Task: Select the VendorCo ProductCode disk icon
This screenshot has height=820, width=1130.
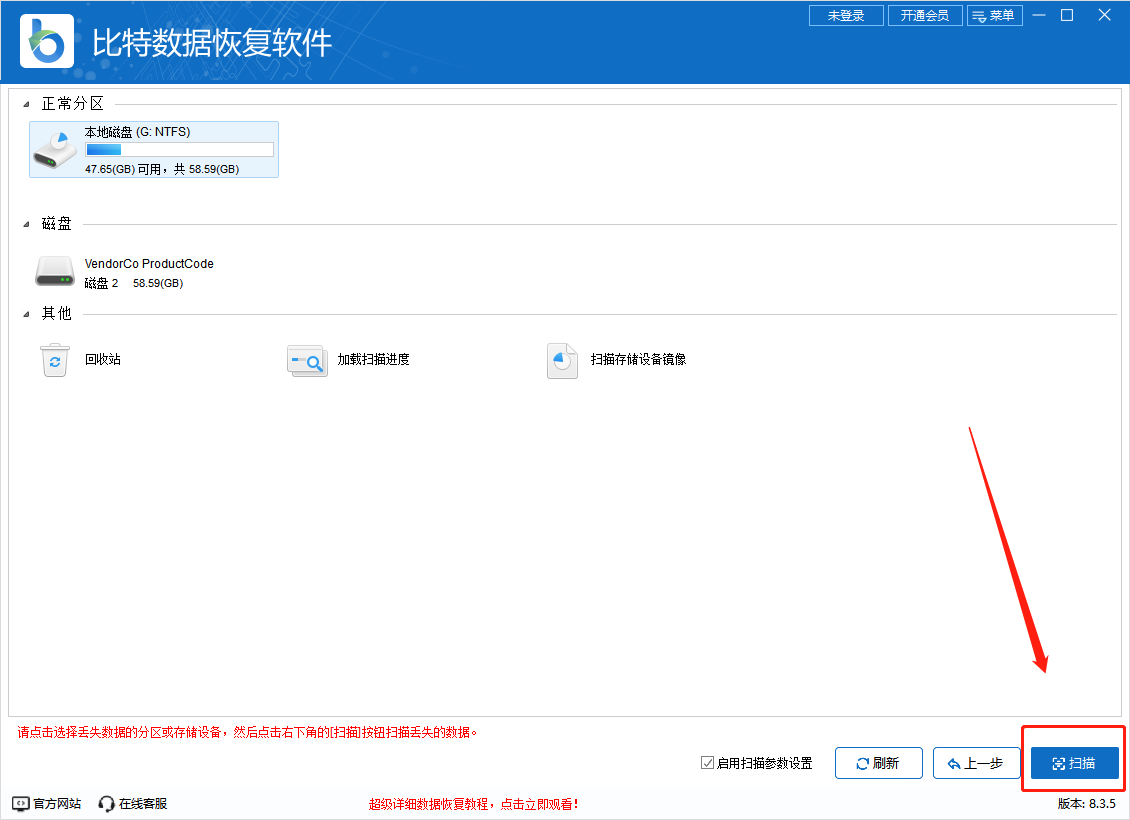Action: (55, 272)
